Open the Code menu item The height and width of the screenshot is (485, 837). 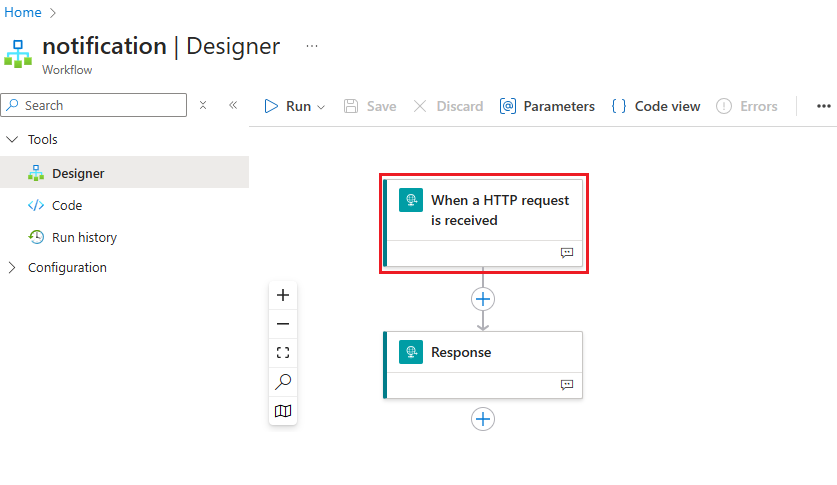(x=67, y=205)
